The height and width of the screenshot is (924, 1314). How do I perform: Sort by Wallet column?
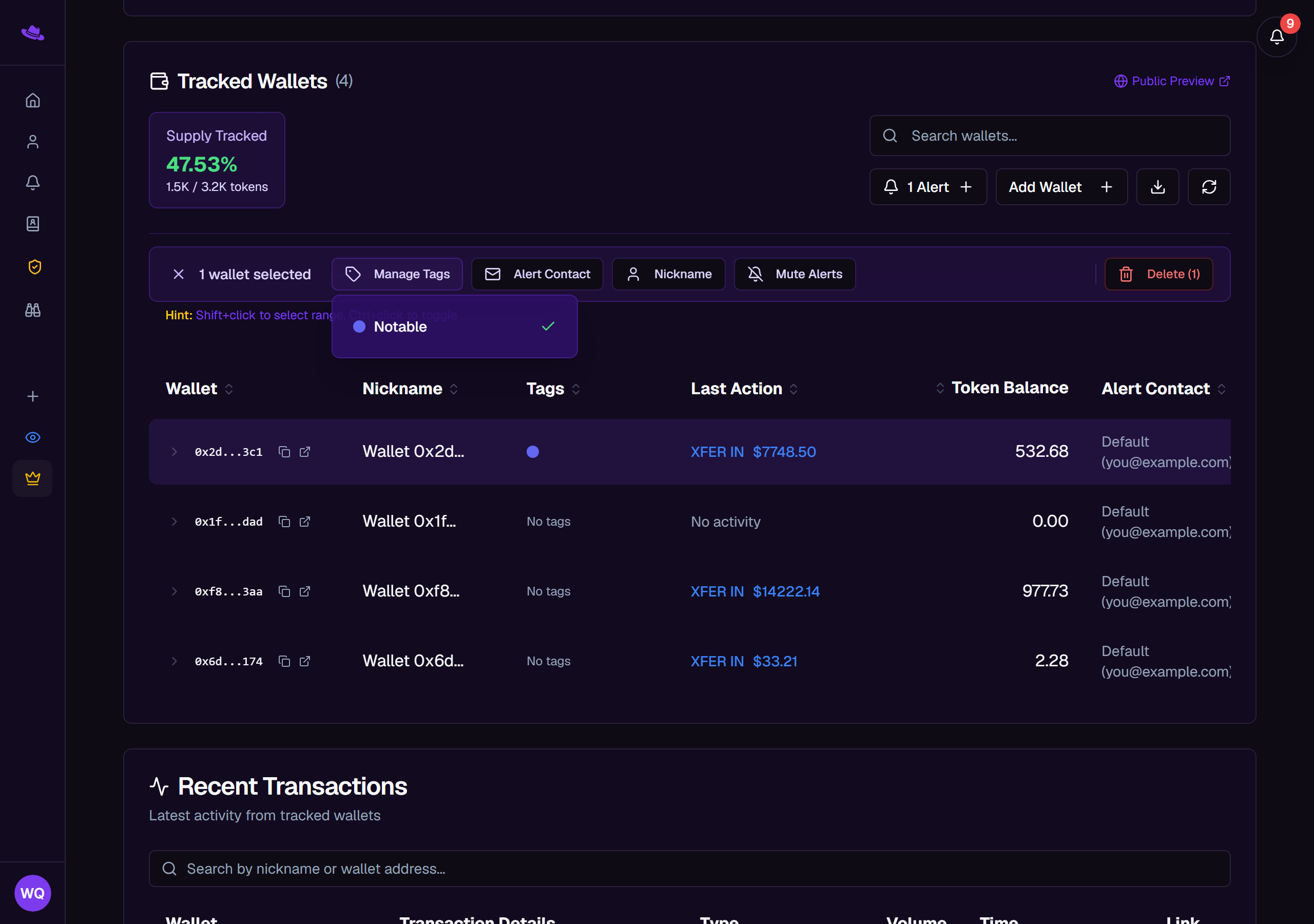[x=199, y=389]
